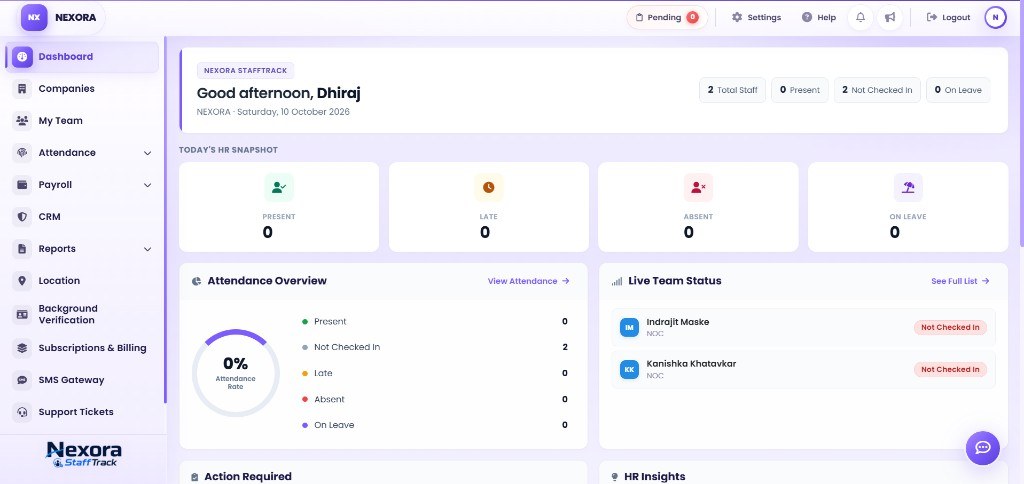1024x484 pixels.
Task: Click the Nexora StaffTrack sidebar logo
Action: pos(84,454)
